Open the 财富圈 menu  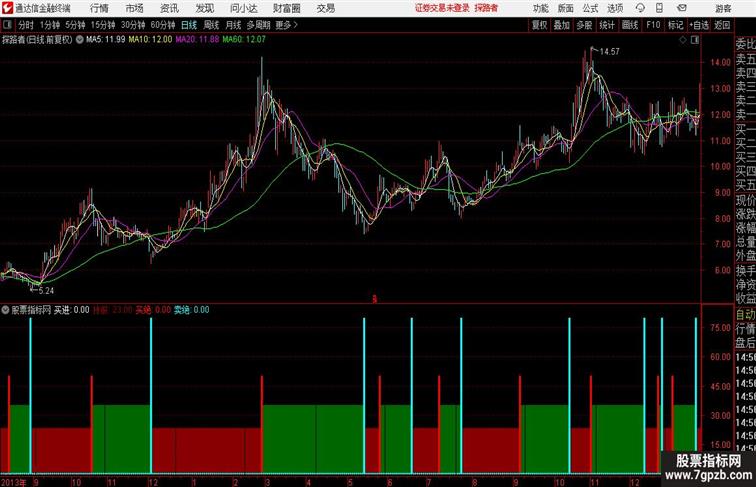[x=287, y=8]
